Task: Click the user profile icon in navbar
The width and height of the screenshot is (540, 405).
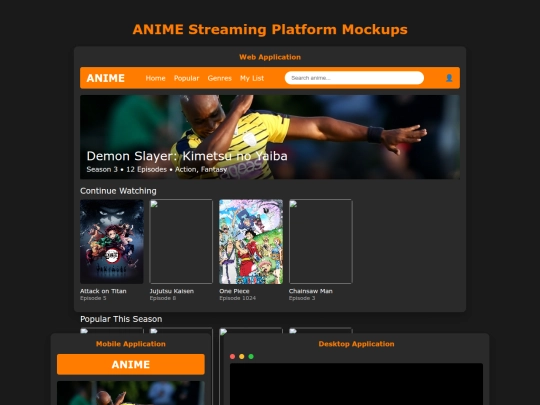Action: [449, 78]
